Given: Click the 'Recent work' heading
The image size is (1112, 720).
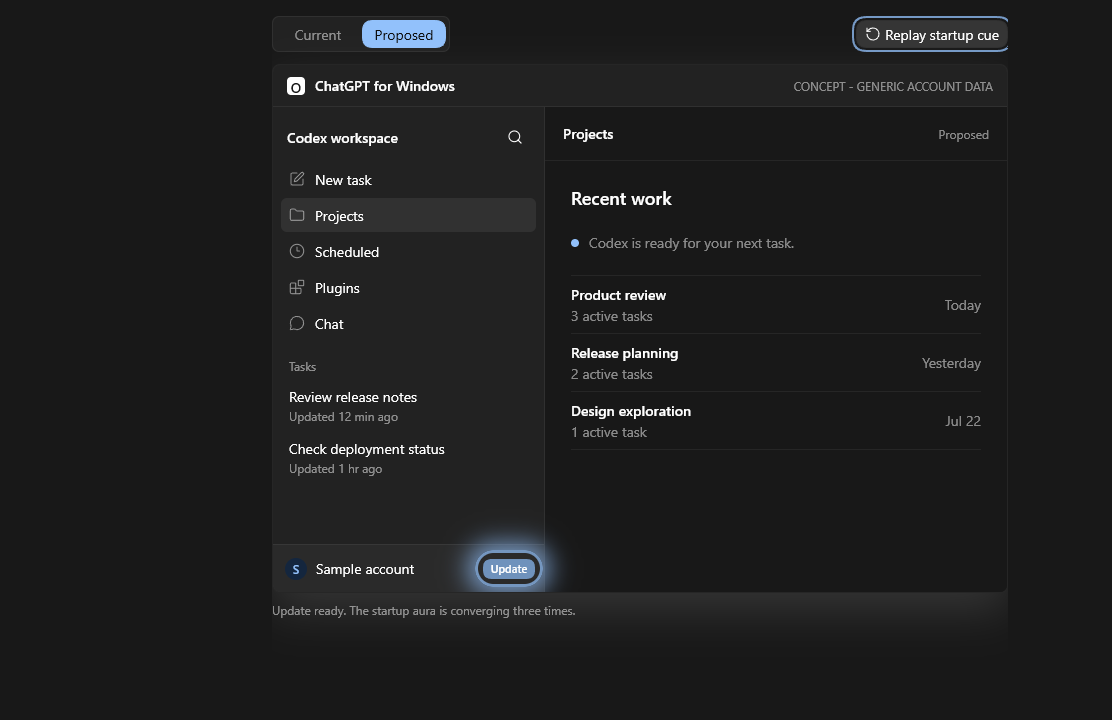Looking at the screenshot, I should coord(621,199).
